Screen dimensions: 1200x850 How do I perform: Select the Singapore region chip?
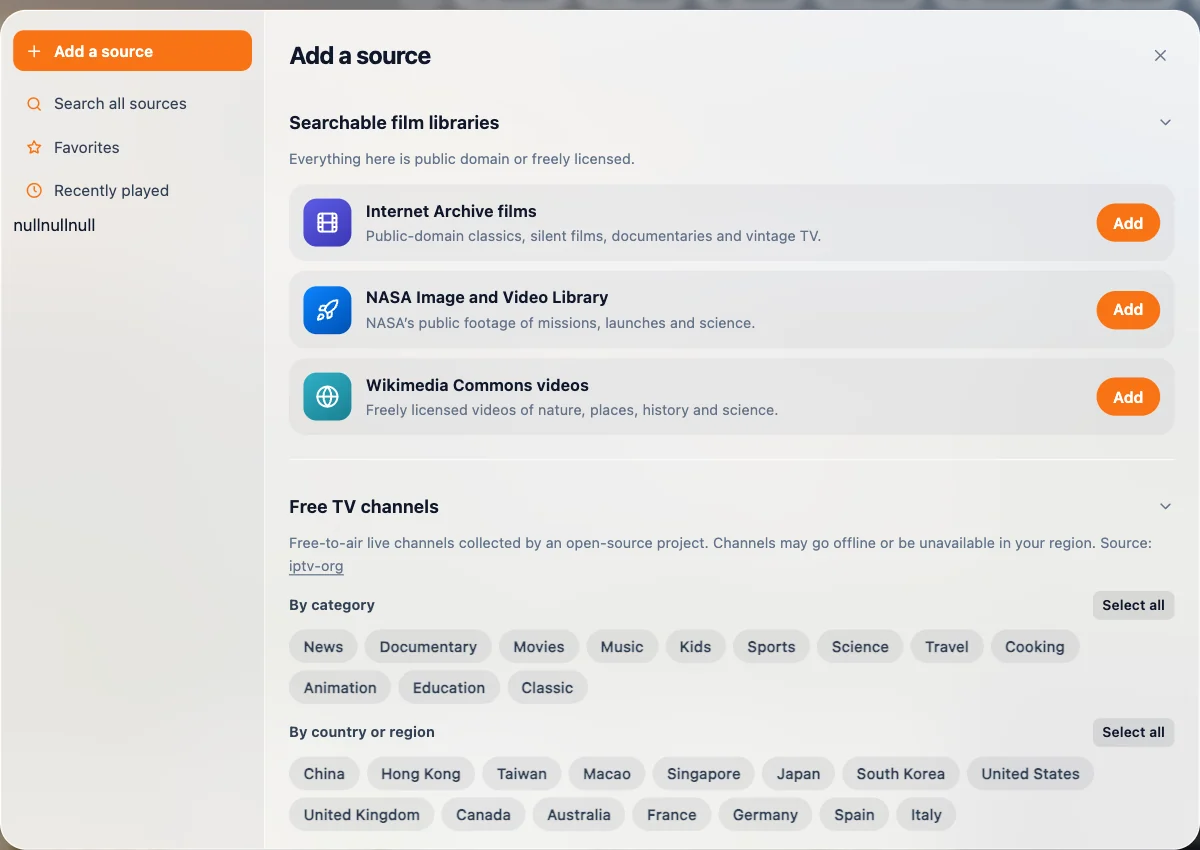point(704,774)
